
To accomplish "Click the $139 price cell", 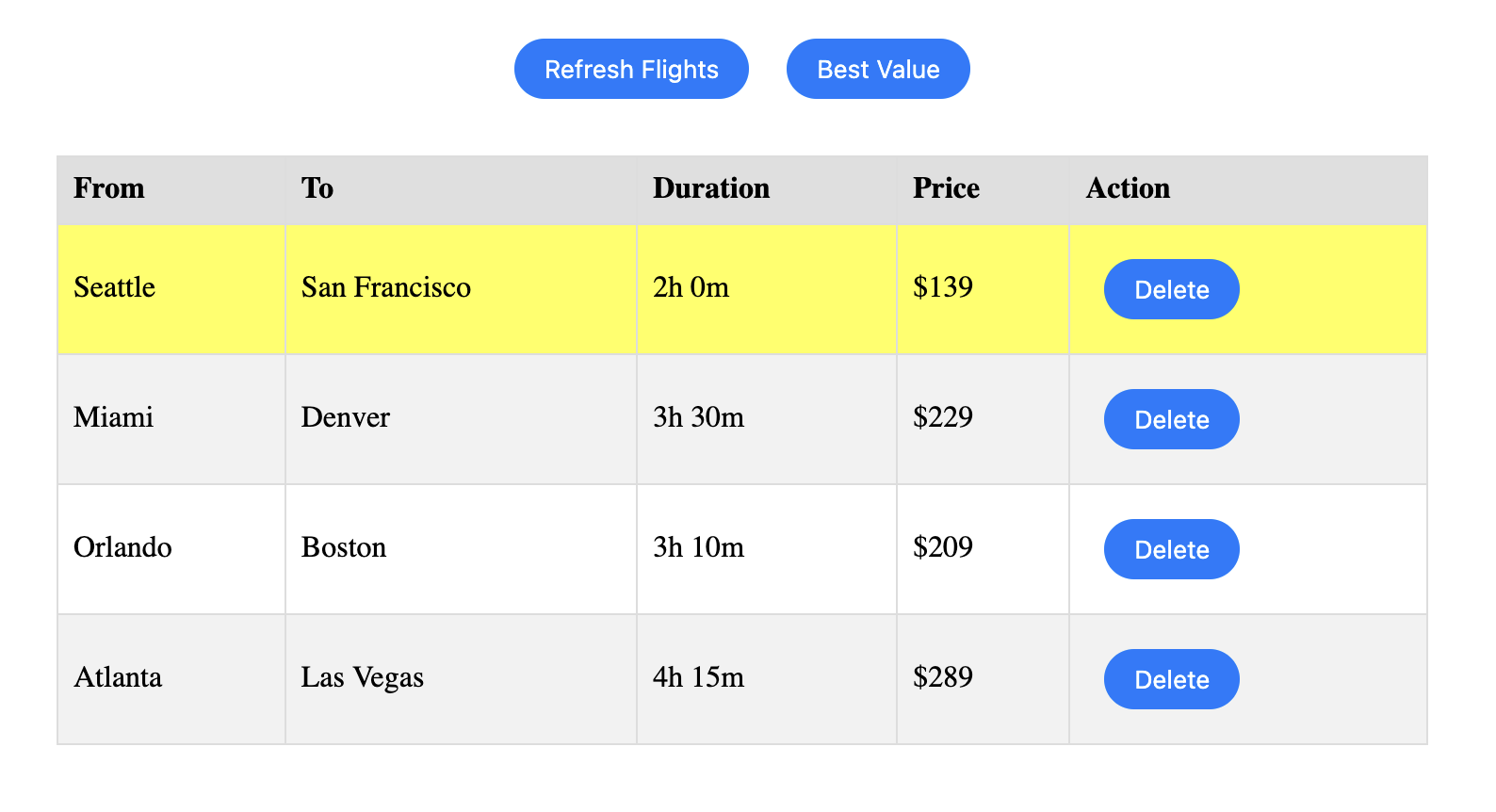I will pos(943,287).
